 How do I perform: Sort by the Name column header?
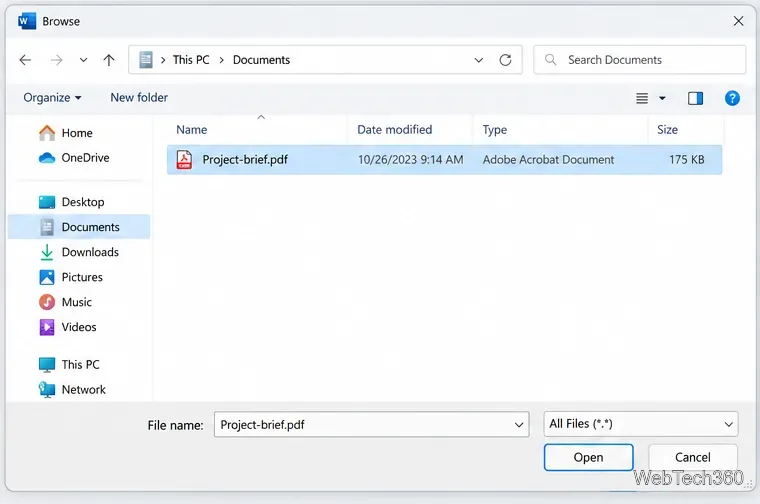(x=191, y=130)
